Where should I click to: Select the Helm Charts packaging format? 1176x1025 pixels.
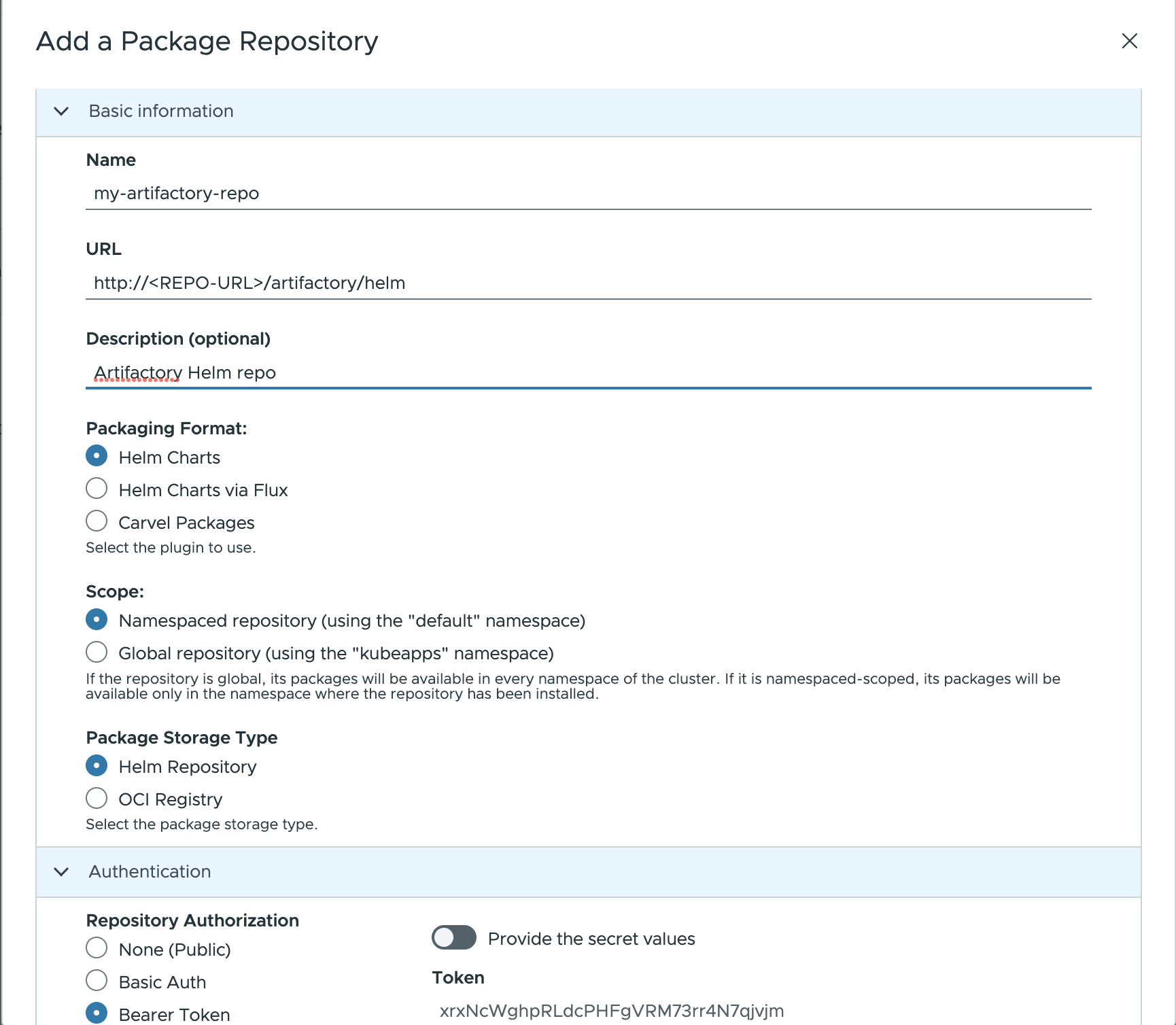(x=97, y=455)
